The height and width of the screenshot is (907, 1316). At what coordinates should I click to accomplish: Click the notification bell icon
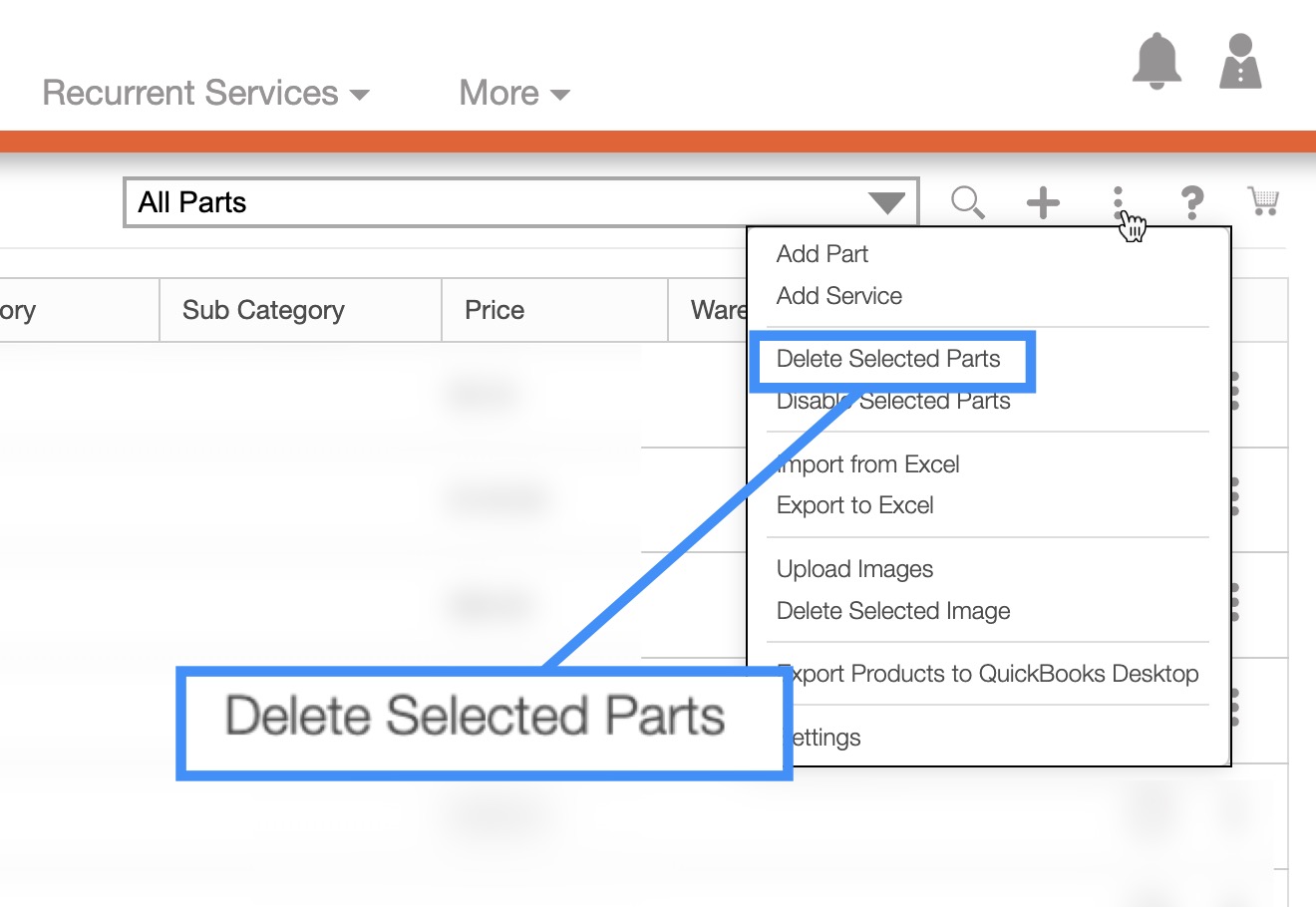click(x=1156, y=62)
